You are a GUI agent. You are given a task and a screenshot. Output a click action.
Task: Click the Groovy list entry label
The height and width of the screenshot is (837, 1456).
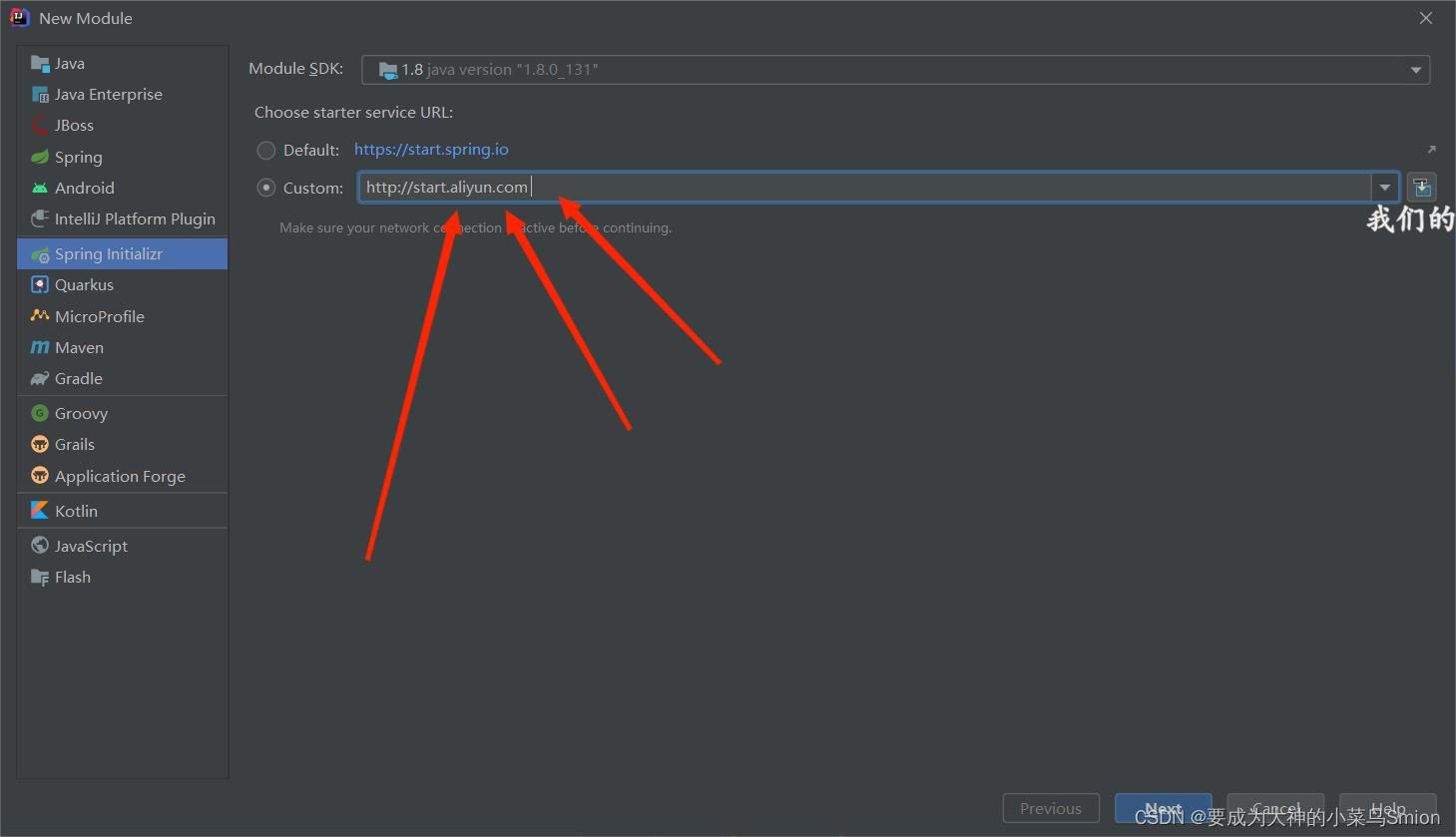click(x=81, y=414)
